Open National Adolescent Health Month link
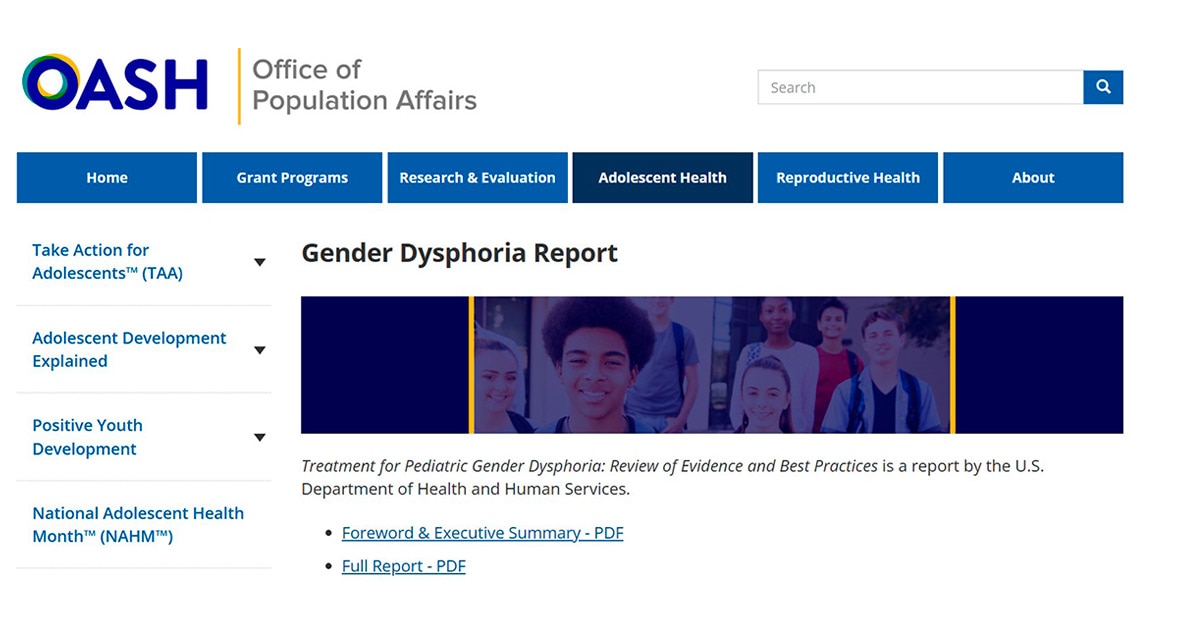This screenshot has height=630, width=1200. coord(138,525)
